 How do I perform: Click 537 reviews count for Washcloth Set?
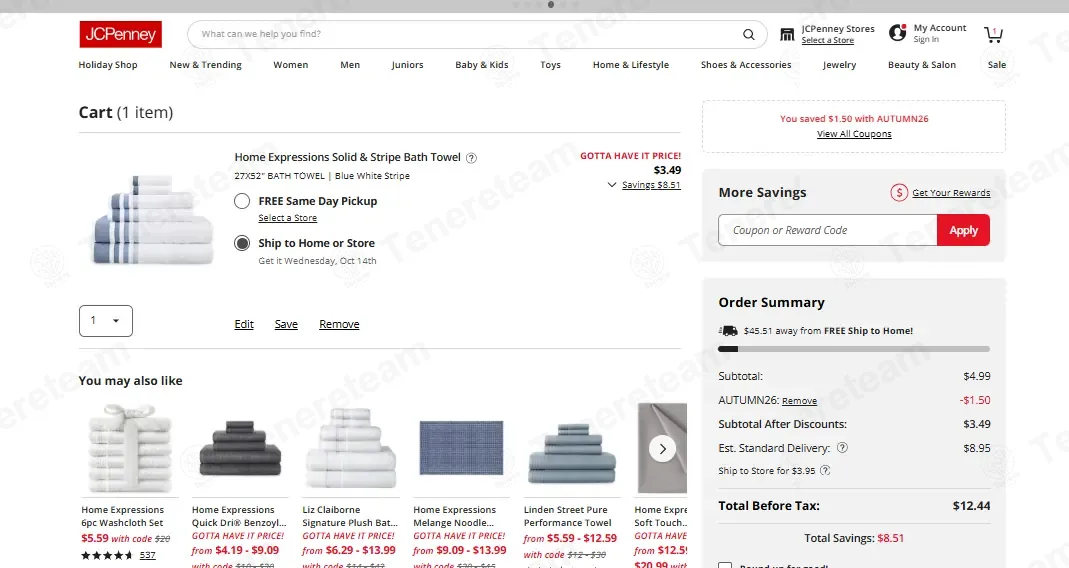click(x=147, y=555)
